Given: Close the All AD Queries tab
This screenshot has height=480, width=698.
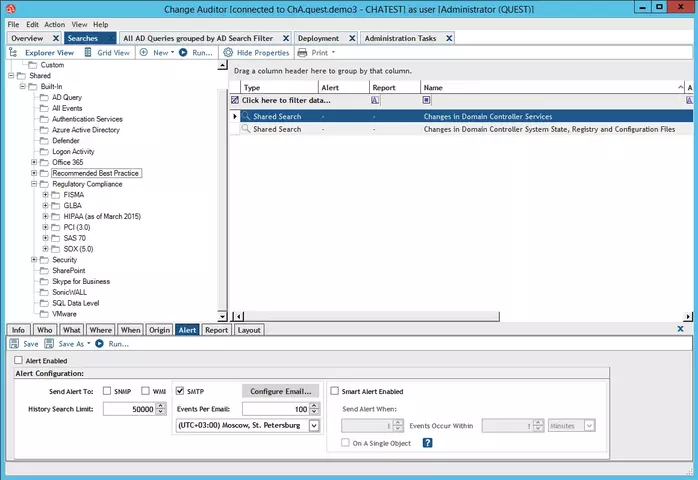Looking at the screenshot, I should point(286,38).
